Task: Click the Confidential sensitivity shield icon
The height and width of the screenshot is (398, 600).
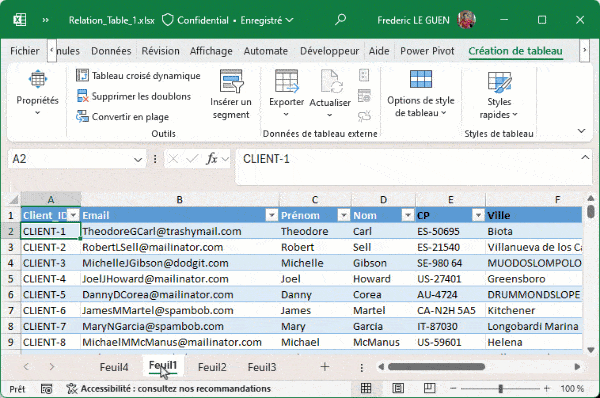Action: click(x=168, y=20)
